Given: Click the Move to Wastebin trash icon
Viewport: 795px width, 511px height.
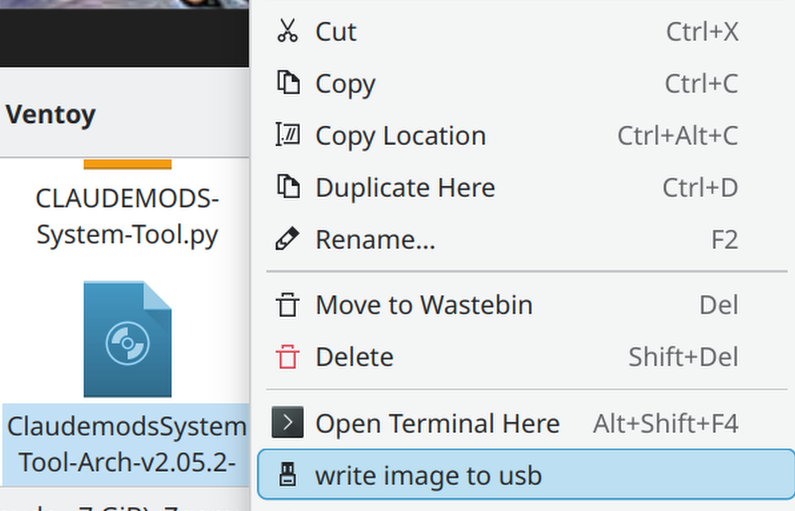Looking at the screenshot, I should click(287, 305).
